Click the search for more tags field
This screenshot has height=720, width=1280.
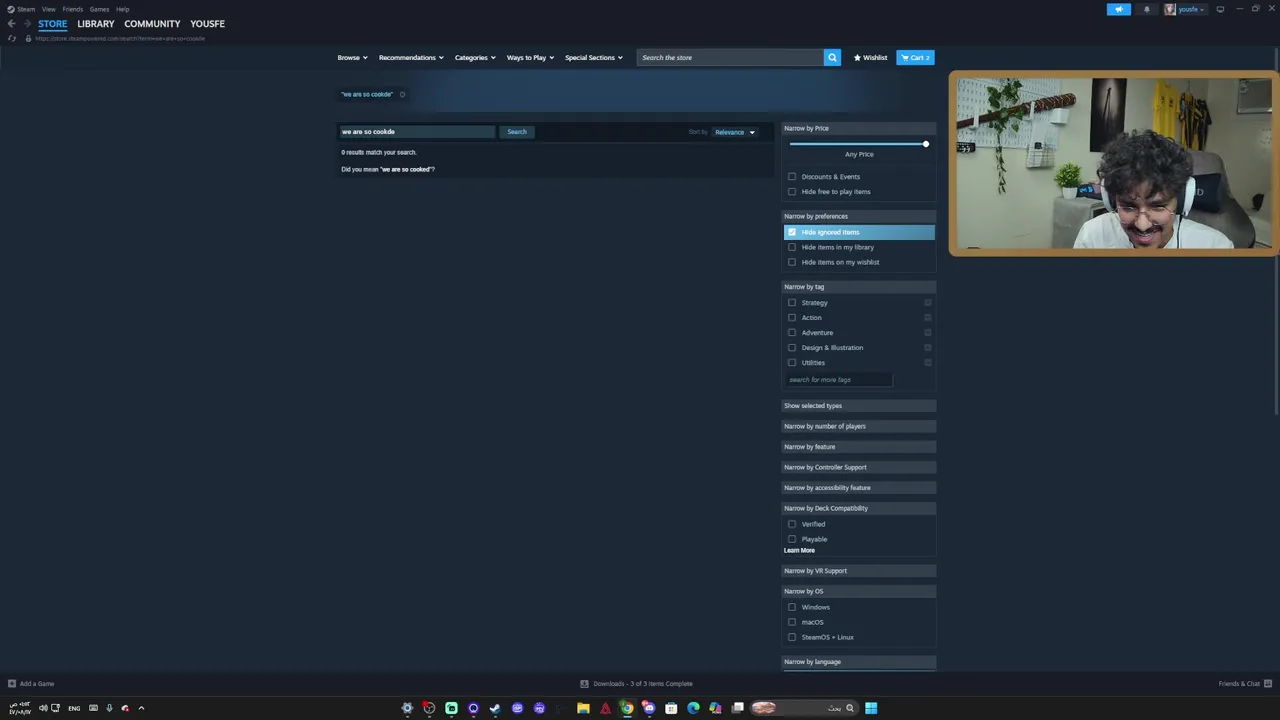(x=838, y=380)
